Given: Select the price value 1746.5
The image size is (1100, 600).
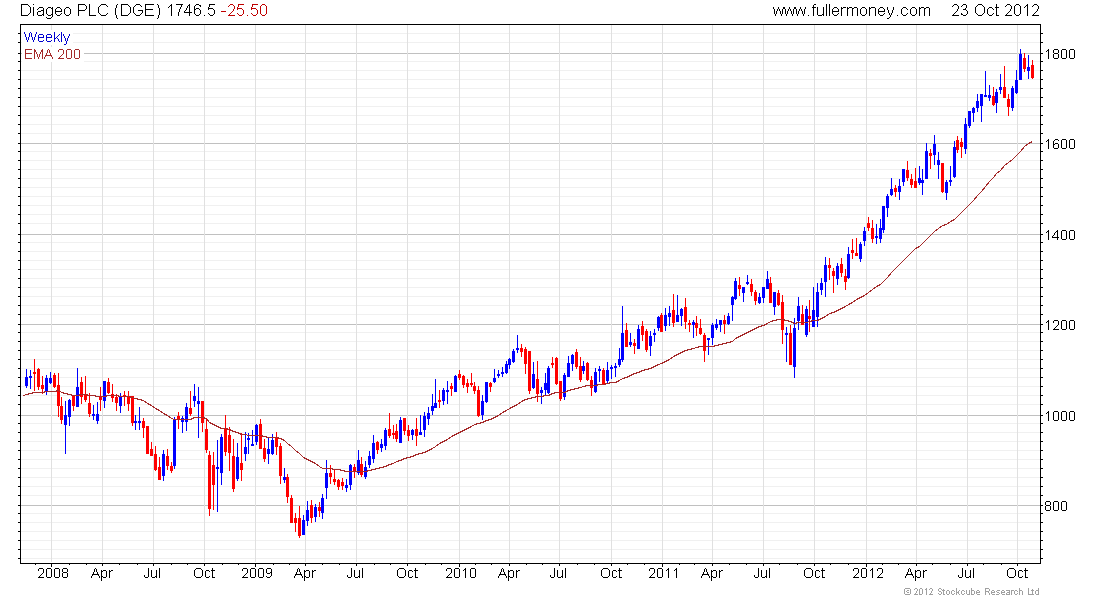Looking at the screenshot, I should pos(191,11).
